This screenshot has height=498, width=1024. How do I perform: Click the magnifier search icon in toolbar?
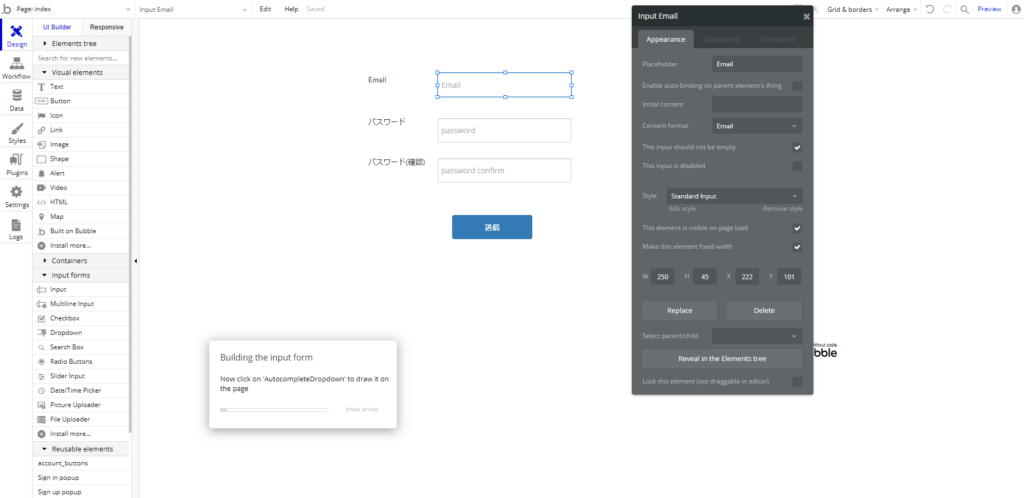click(x=965, y=9)
